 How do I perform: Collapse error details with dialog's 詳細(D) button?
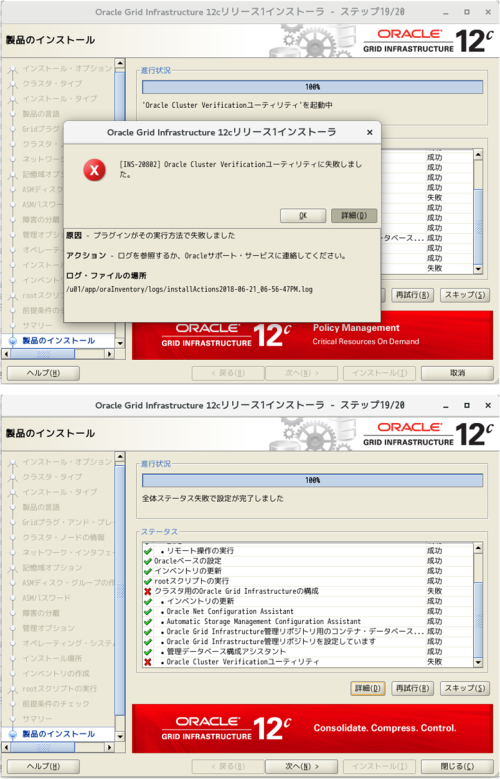point(354,216)
